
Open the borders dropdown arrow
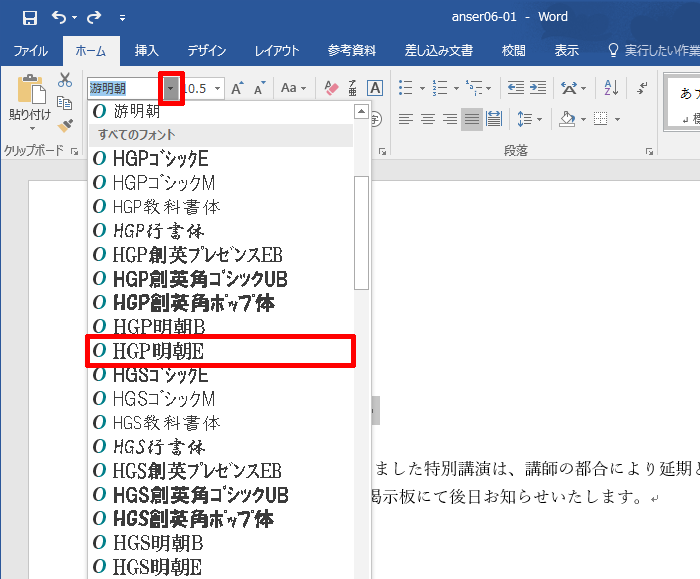pyautogui.click(x=617, y=120)
